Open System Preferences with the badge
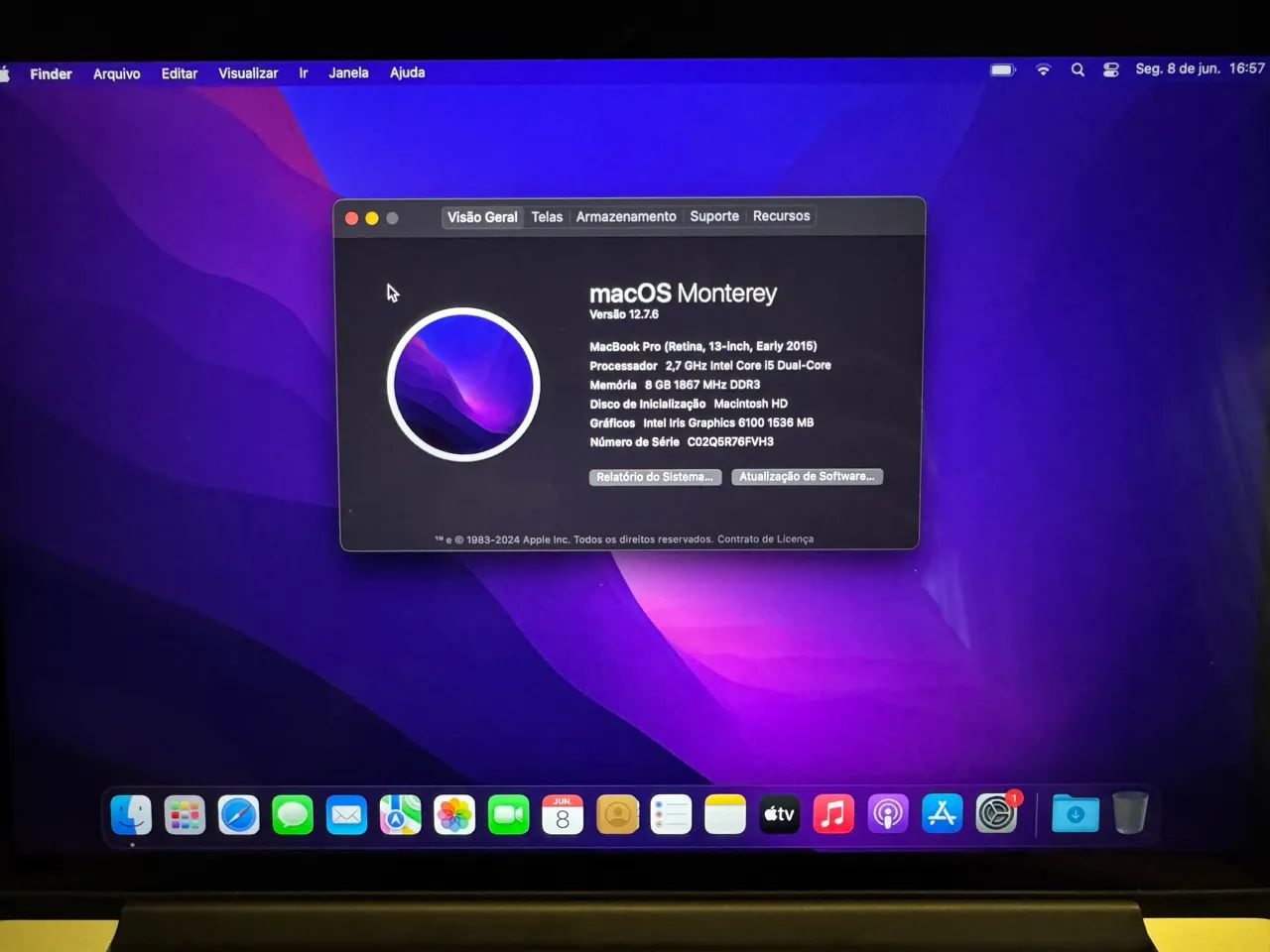This screenshot has width=1270, height=952. tap(997, 813)
